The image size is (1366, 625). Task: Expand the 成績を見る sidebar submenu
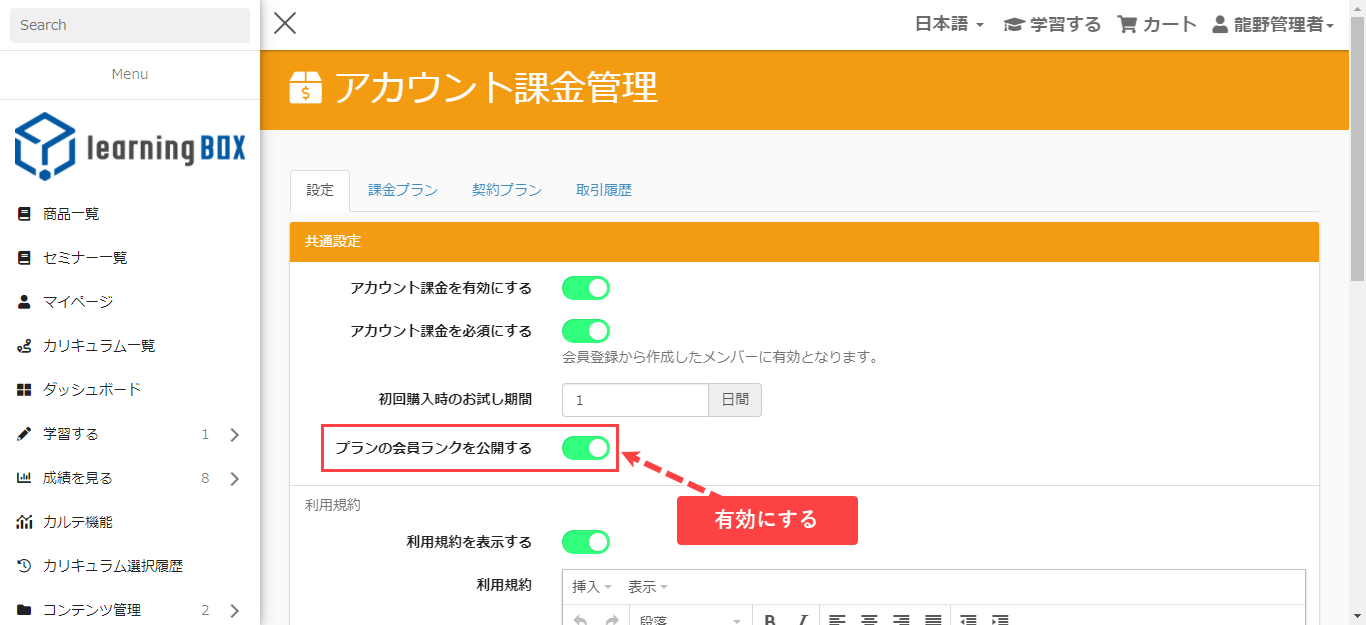click(234, 479)
